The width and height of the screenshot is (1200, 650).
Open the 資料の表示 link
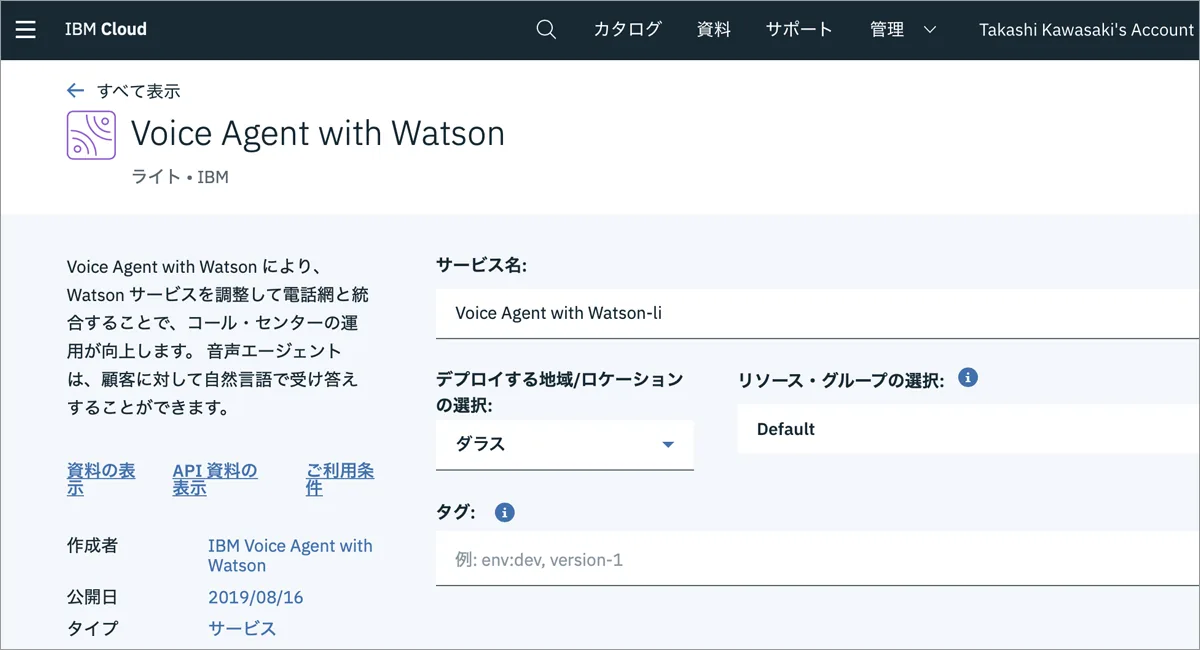point(101,480)
